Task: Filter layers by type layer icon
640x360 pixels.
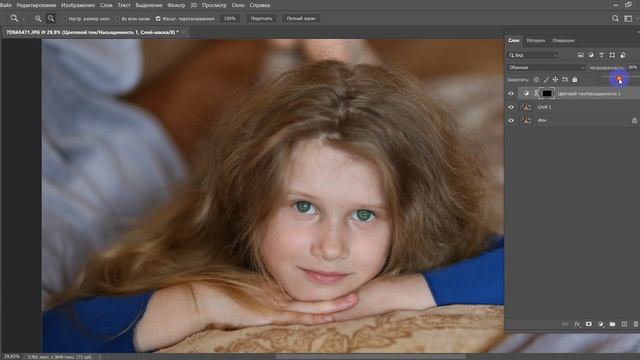Action: pyautogui.click(x=602, y=55)
